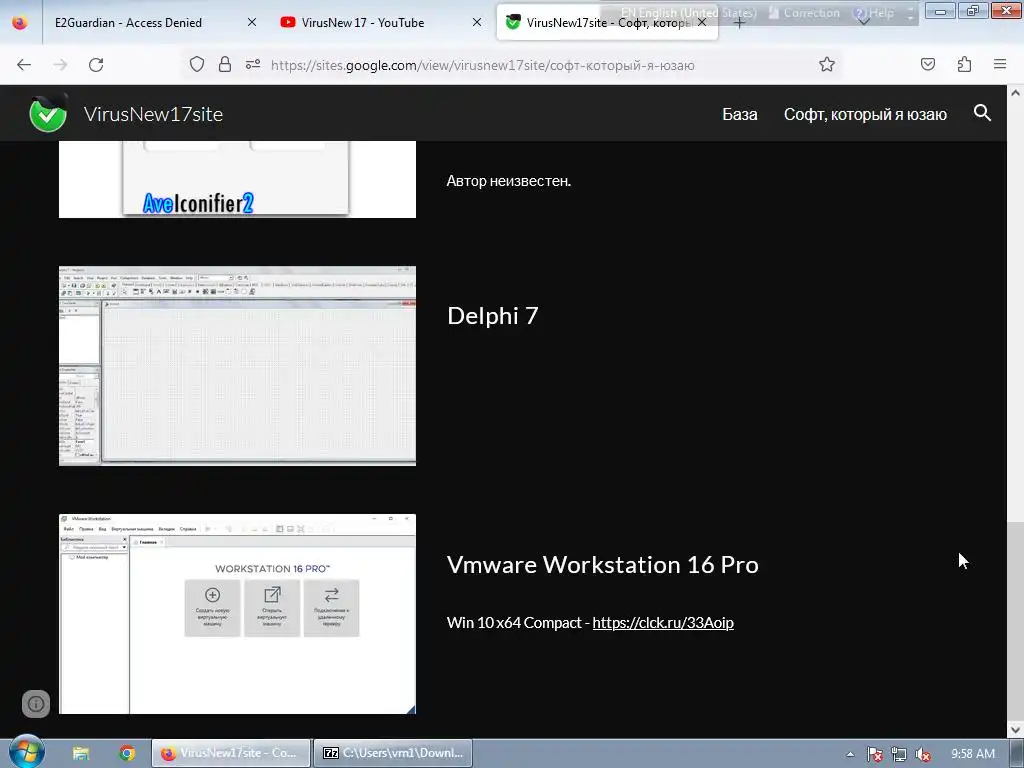Viewport: 1024px width, 768px height.
Task: Open the extensions puzzle icon
Action: (965, 64)
